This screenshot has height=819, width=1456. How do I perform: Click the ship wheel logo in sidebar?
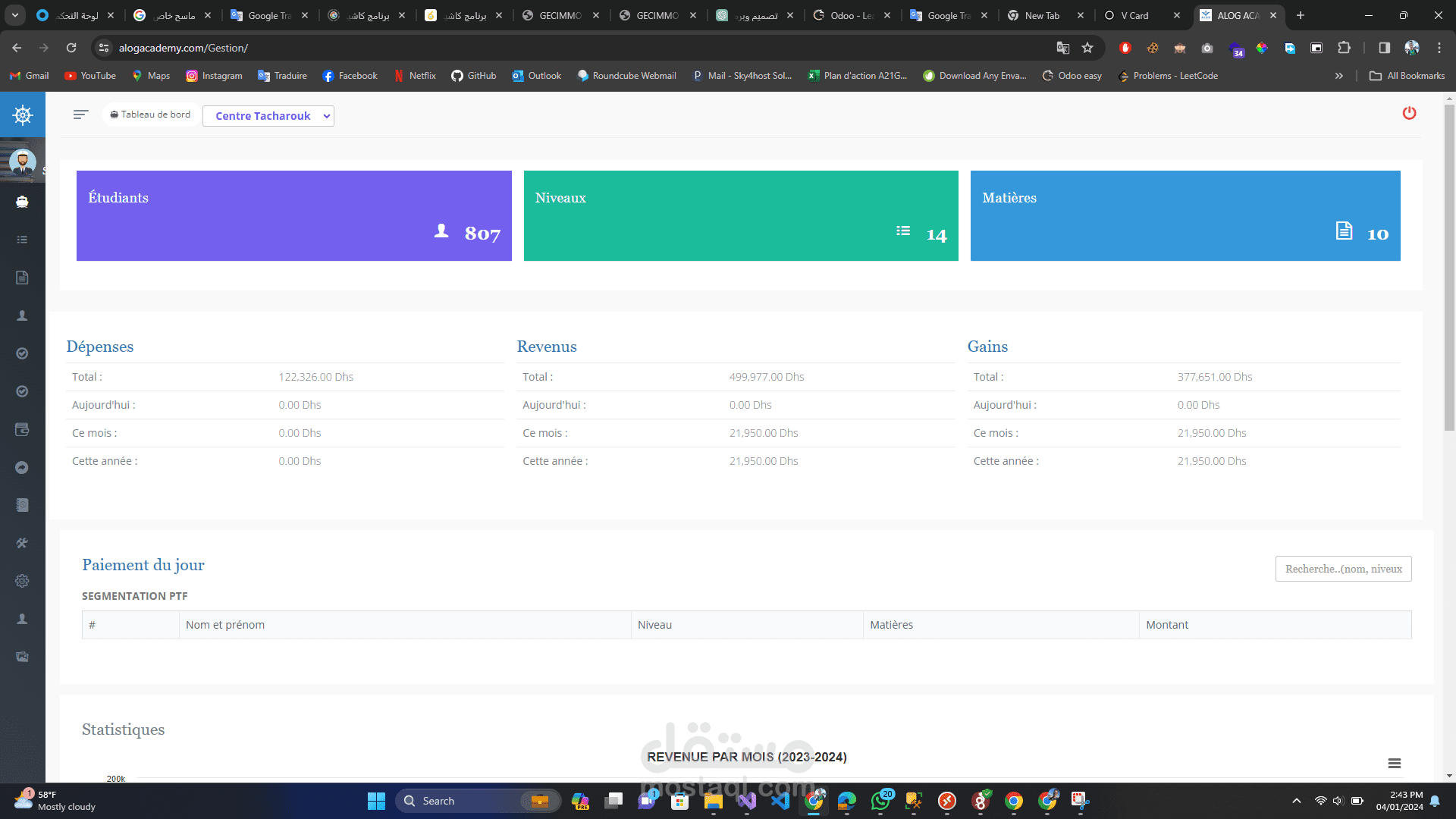pos(23,115)
